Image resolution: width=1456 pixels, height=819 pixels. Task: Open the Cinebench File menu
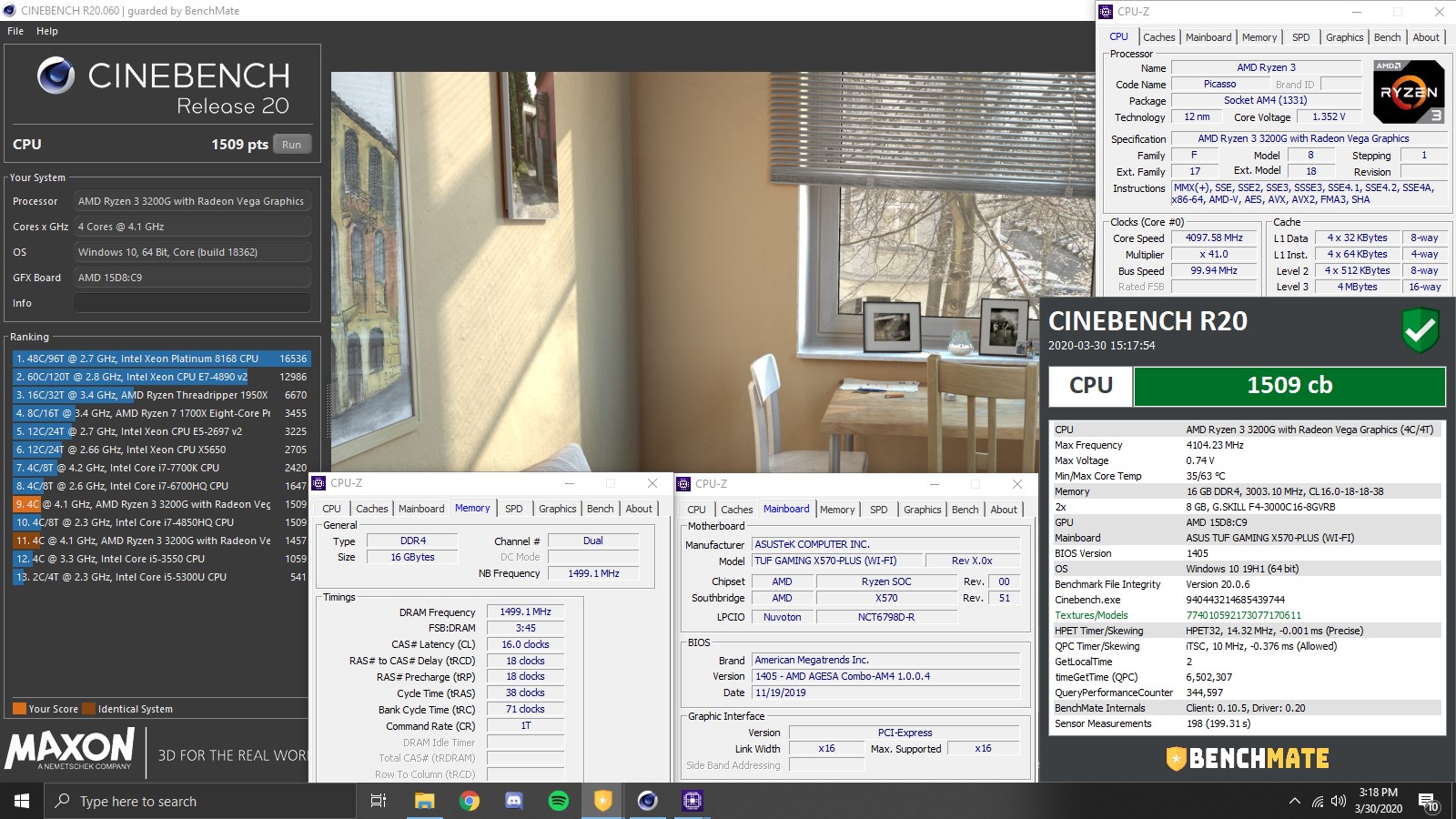[15, 31]
